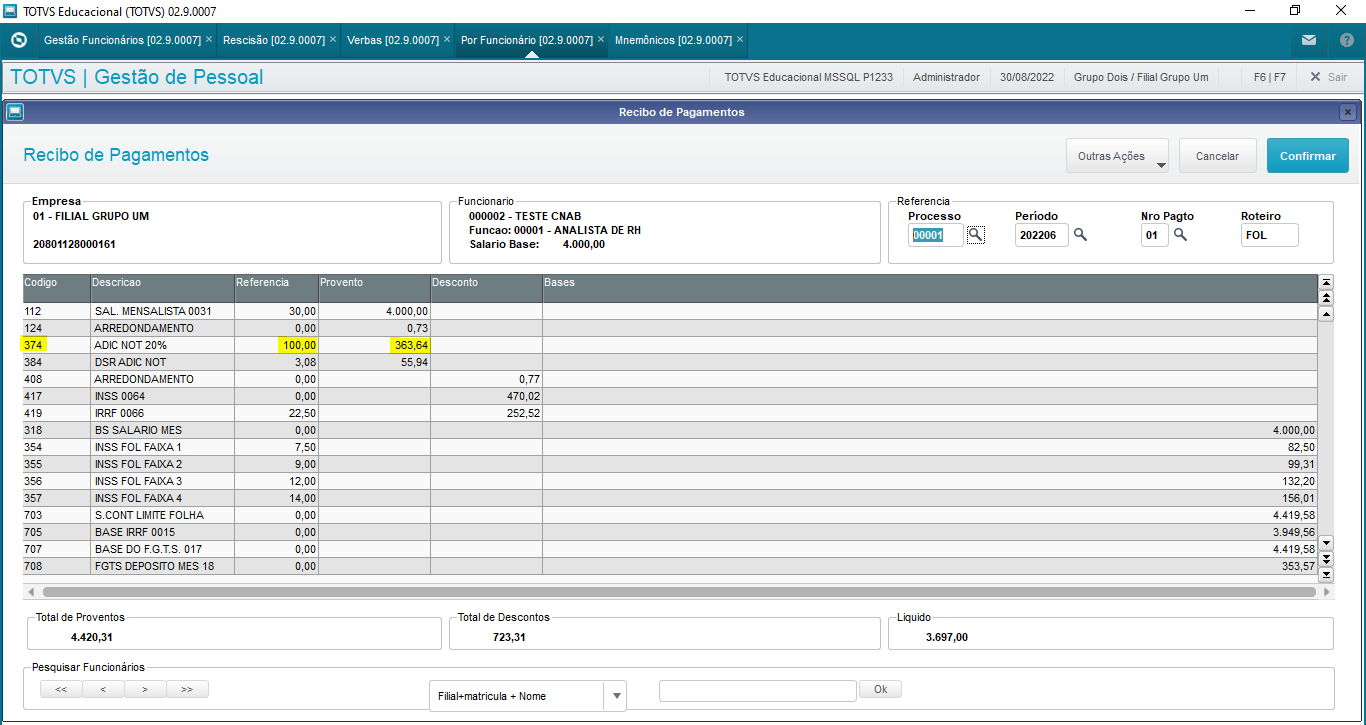Screen dimensions: 1366x725
Task: Close the Verbas tab
Action: coord(447,40)
